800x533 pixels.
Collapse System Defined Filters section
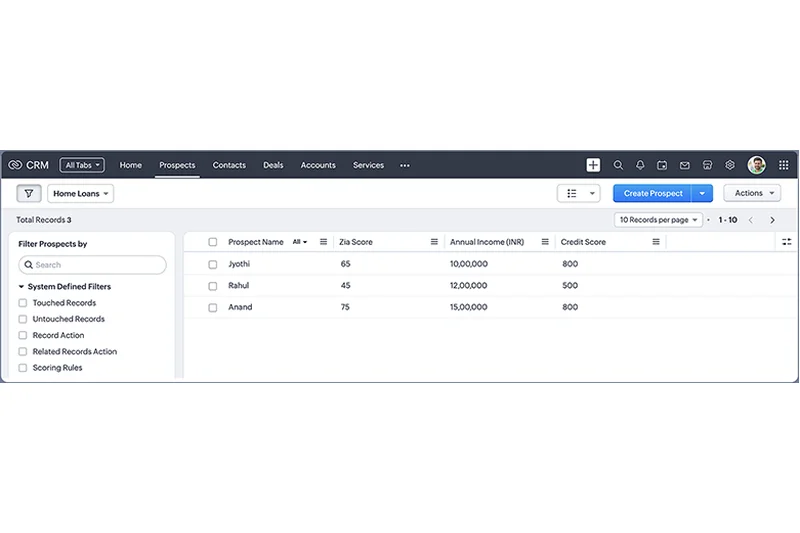tap(21, 287)
